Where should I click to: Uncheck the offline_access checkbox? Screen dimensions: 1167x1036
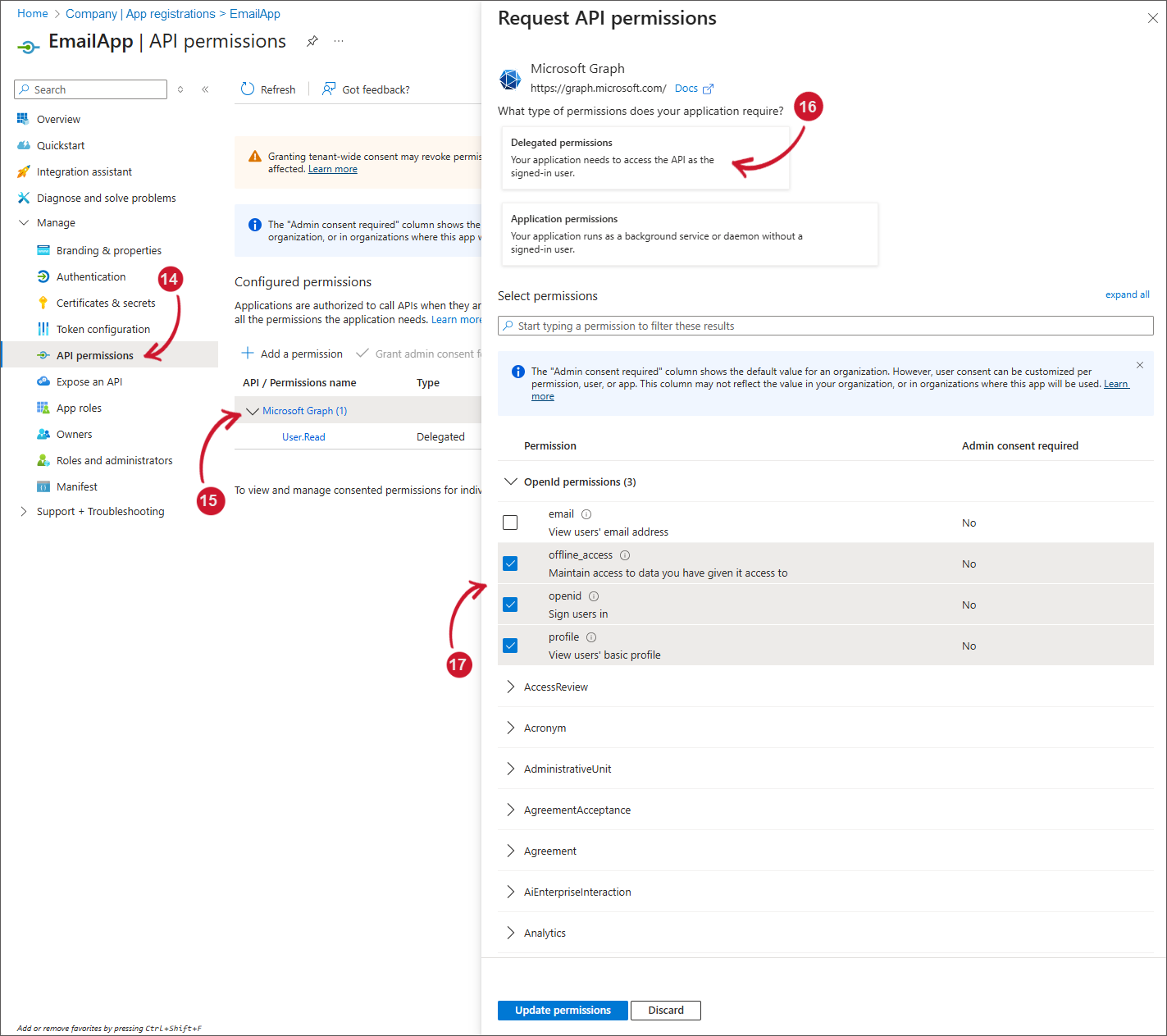click(510, 564)
